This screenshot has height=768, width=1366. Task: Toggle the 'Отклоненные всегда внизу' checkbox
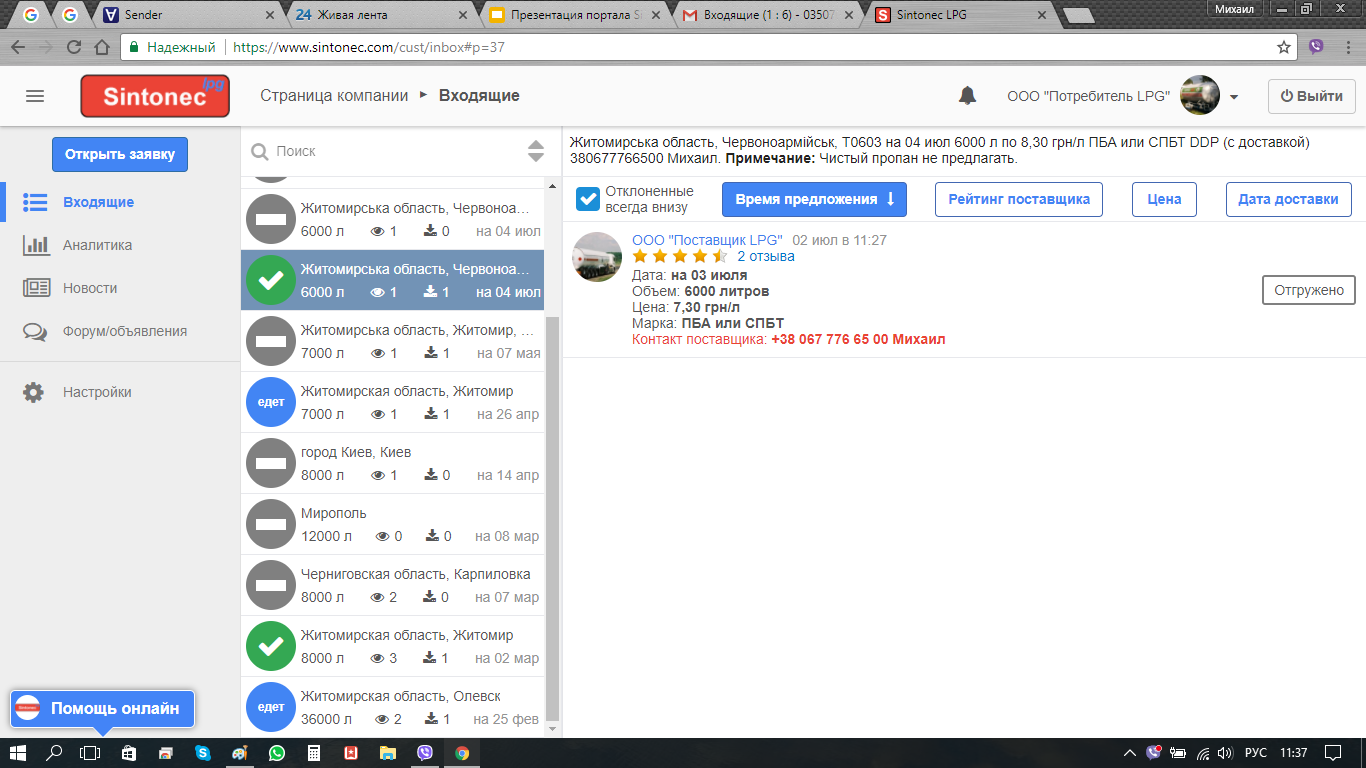point(588,199)
